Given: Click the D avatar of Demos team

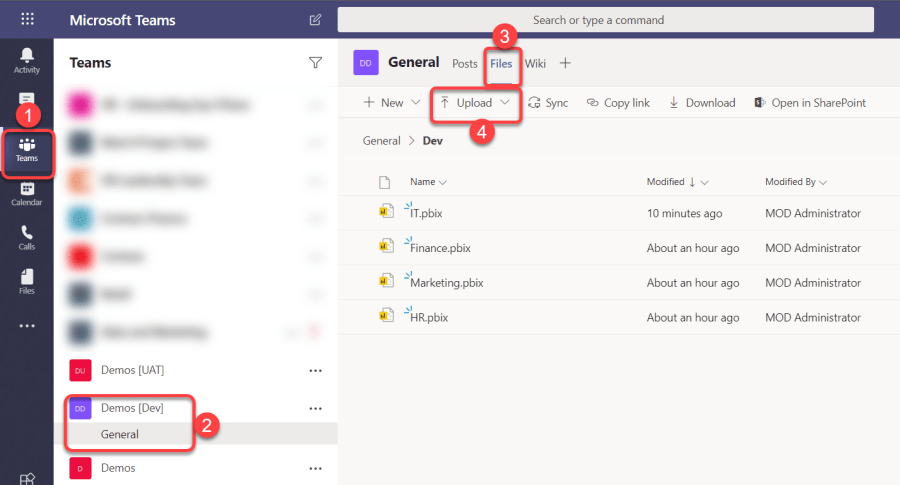Looking at the screenshot, I should pyautogui.click(x=80, y=468).
